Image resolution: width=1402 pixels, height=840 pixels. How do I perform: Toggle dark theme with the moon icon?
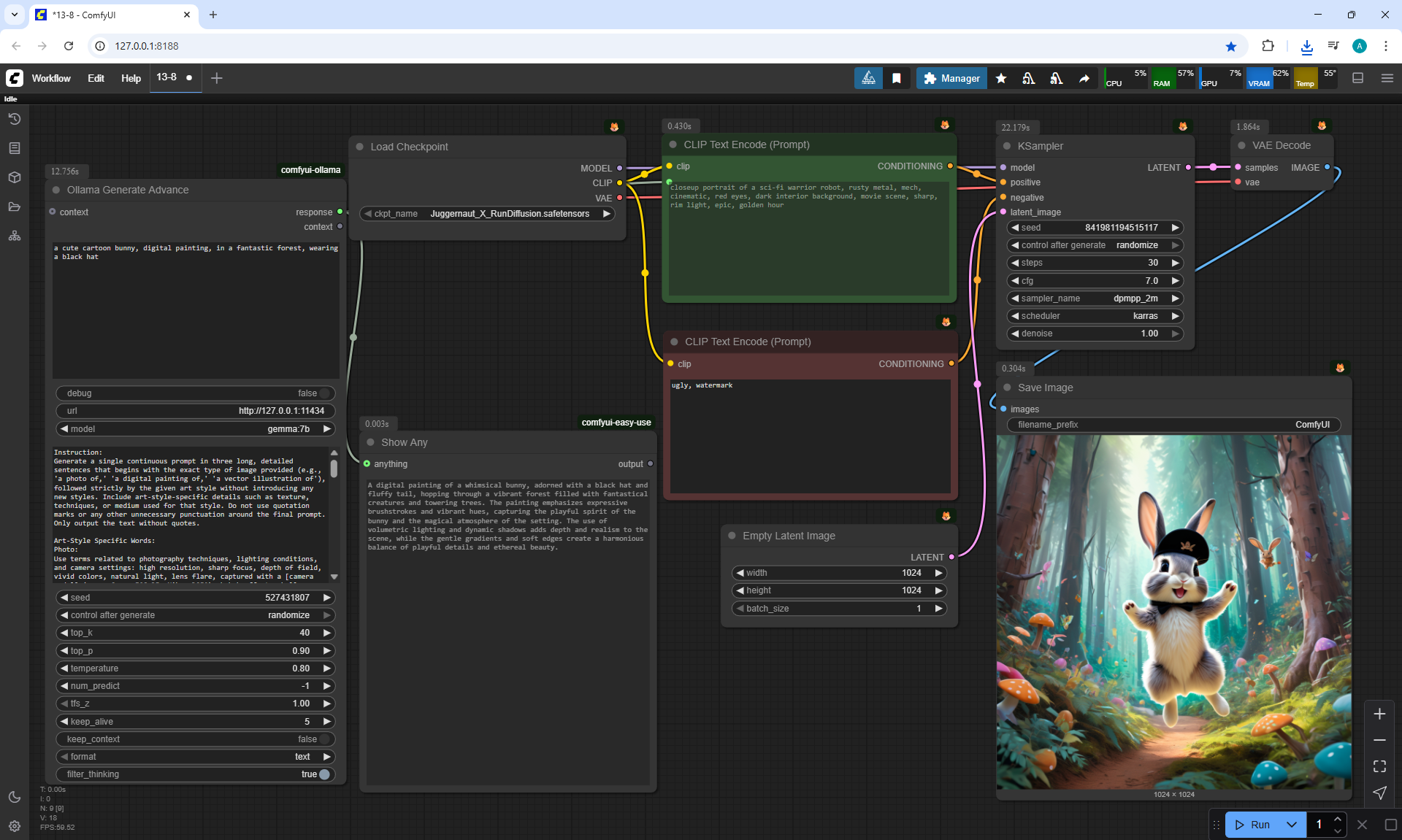click(x=15, y=797)
